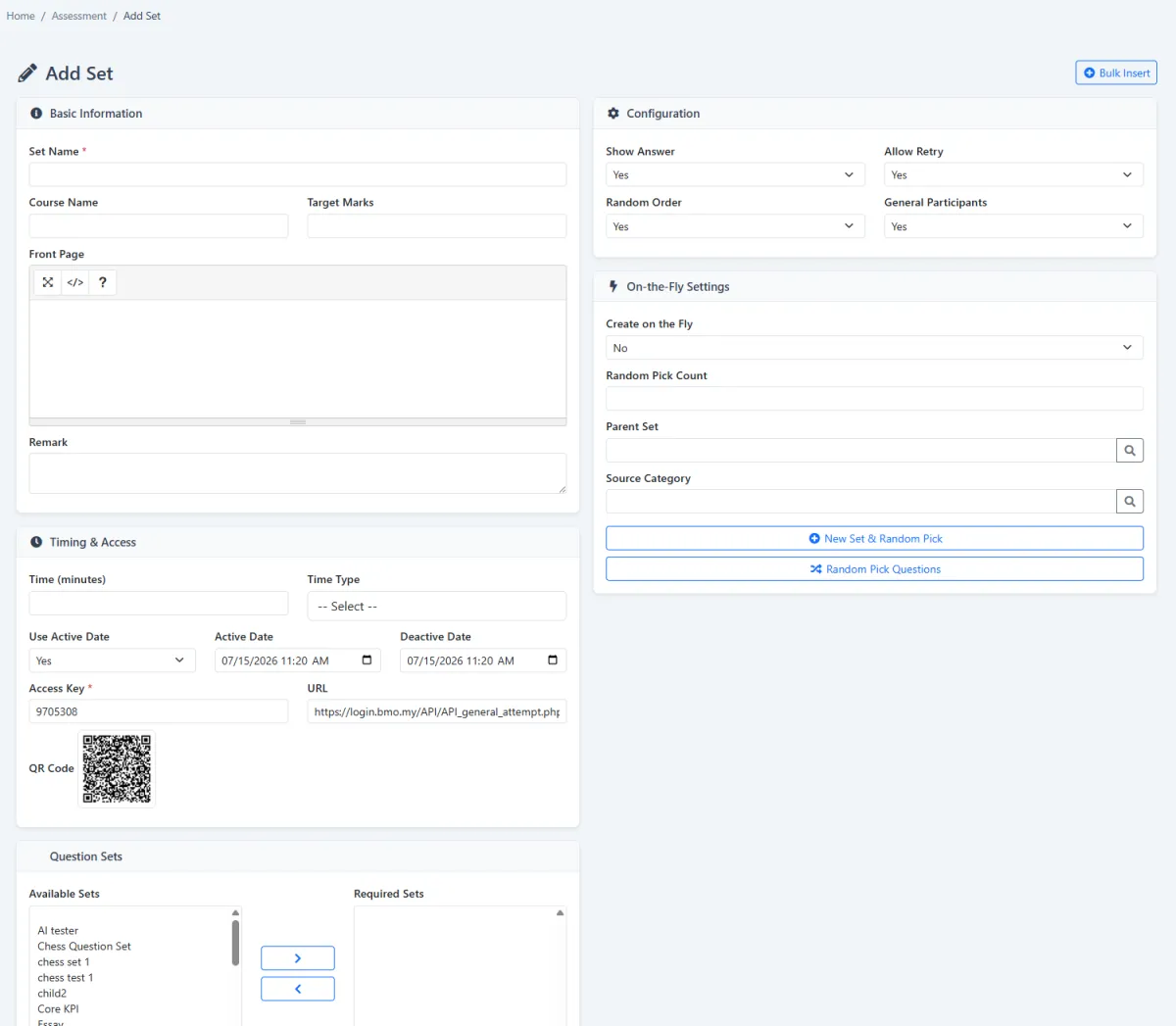Click the Set Name input field
Screen dimensions: 1176x1026
(298, 174)
